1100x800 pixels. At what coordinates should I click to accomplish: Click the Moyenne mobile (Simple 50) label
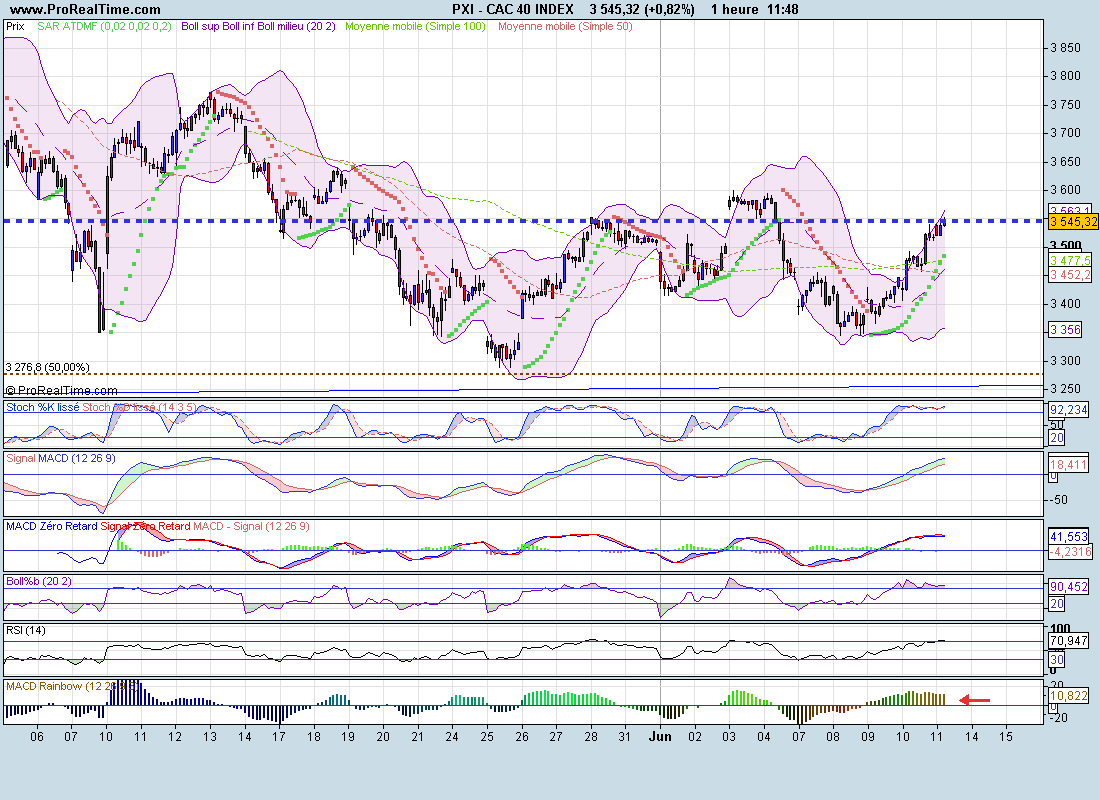[x=565, y=26]
